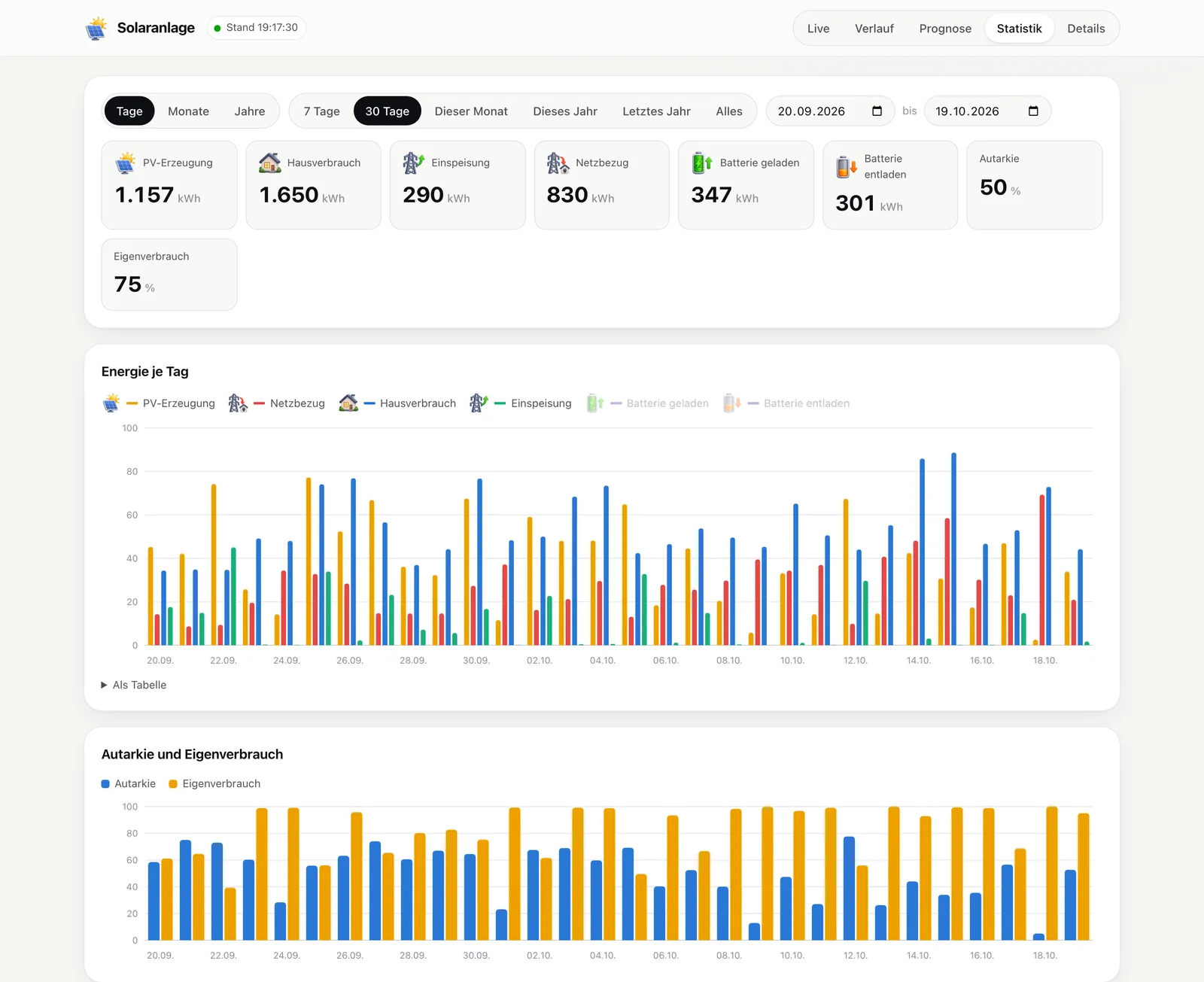Click the end date field 19.10.2026

[x=987, y=111]
